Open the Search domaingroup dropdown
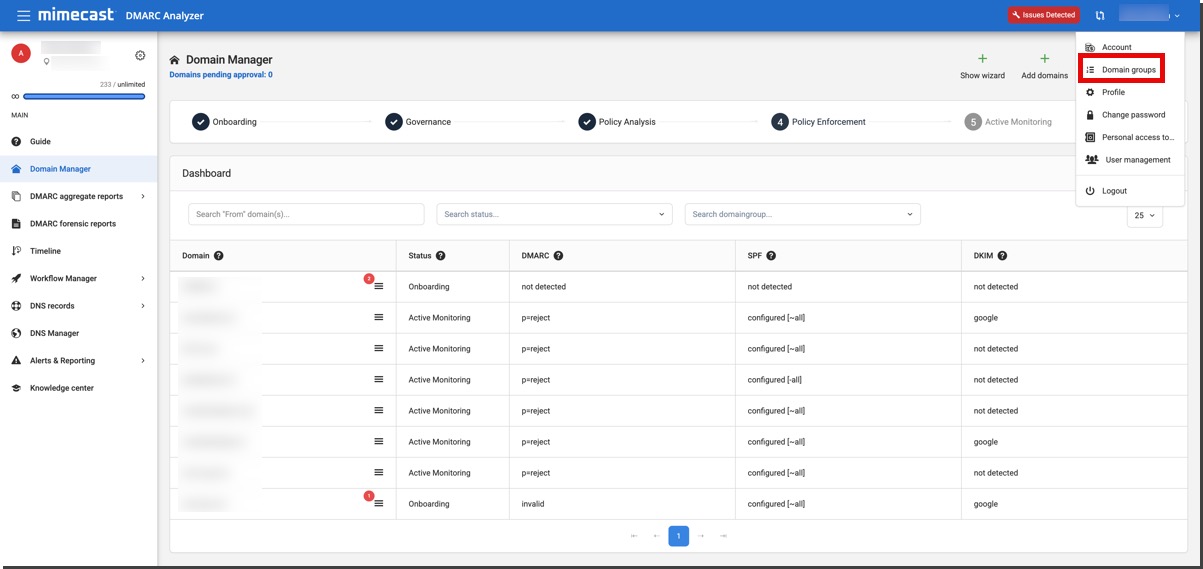1203x569 pixels. click(802, 214)
